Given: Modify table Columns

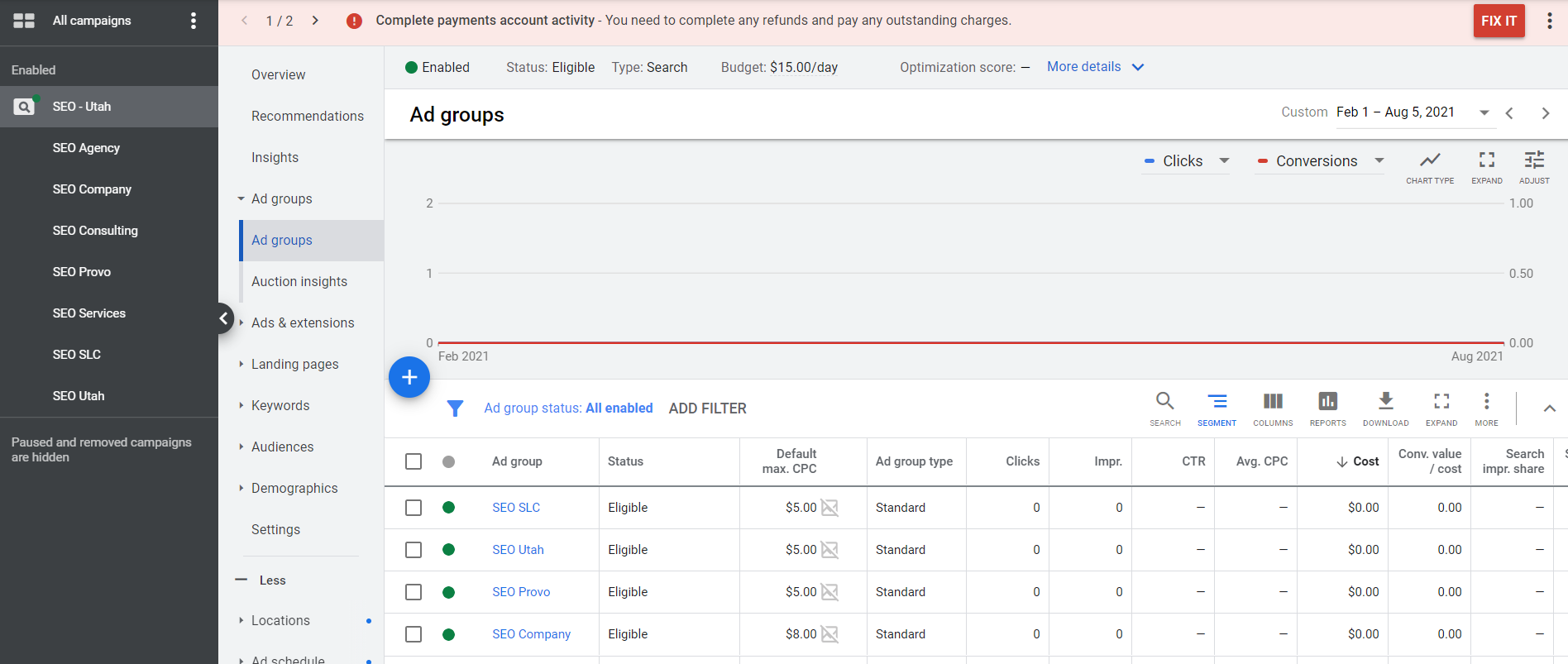Looking at the screenshot, I should [x=1273, y=408].
